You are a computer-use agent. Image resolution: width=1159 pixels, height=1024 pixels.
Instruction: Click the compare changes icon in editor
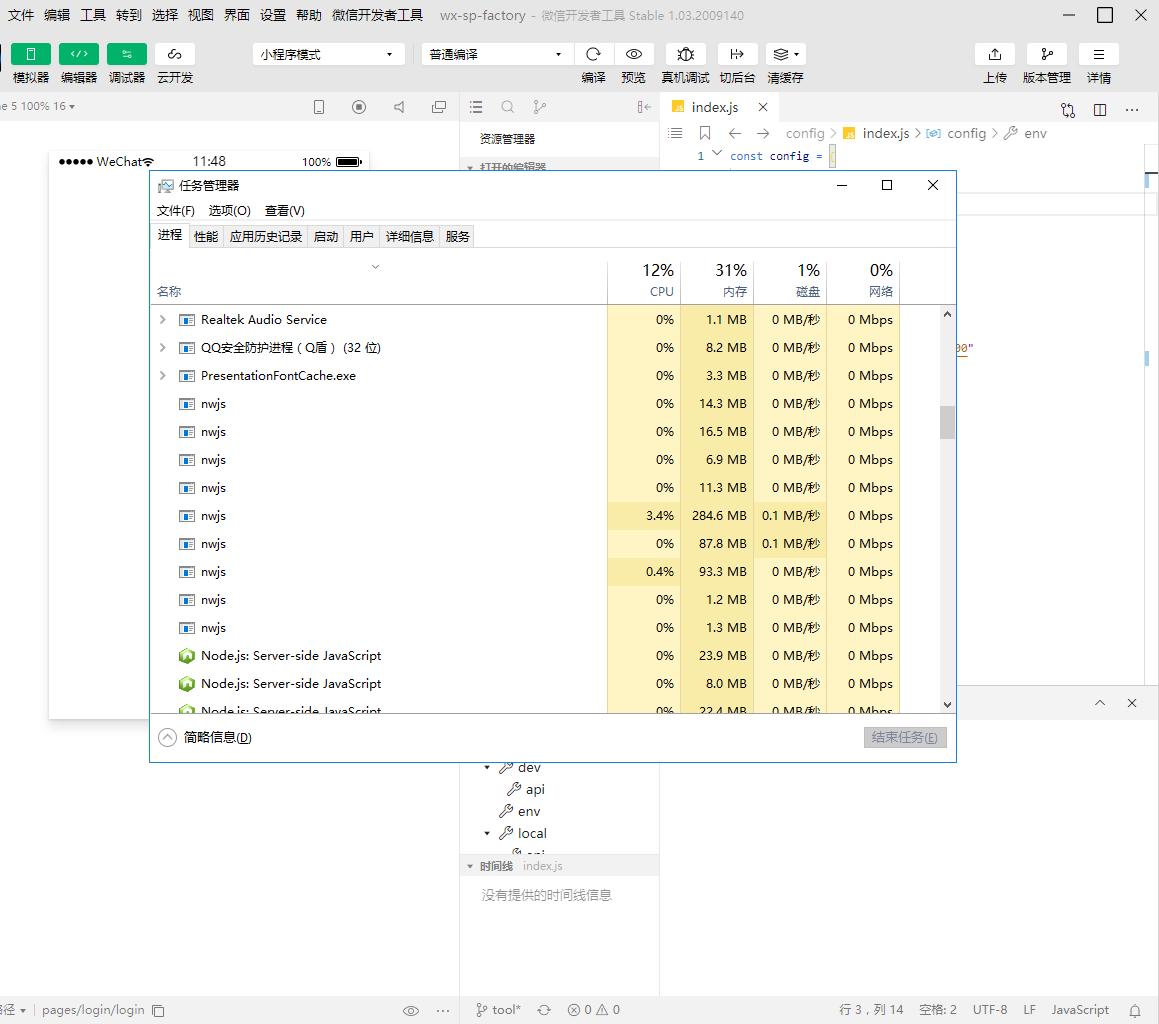pyautogui.click(x=1067, y=109)
